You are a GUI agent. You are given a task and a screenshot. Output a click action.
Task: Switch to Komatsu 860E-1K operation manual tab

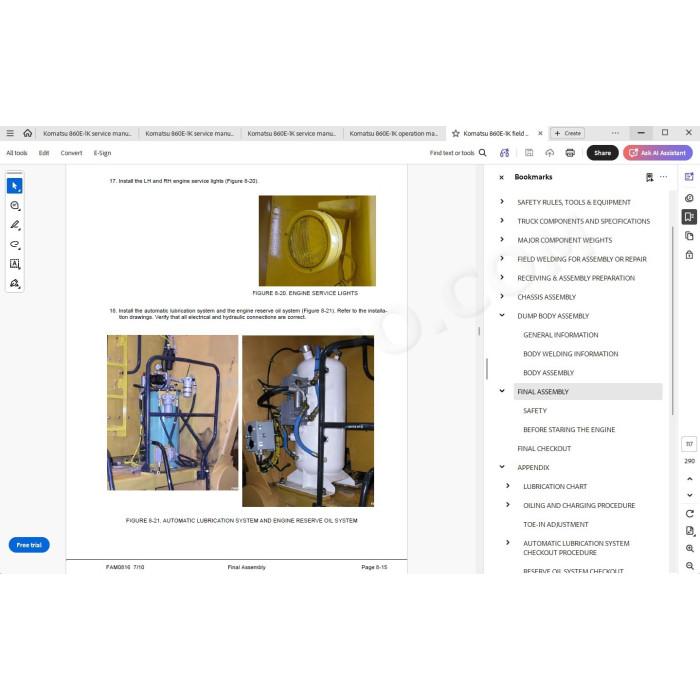(x=394, y=133)
